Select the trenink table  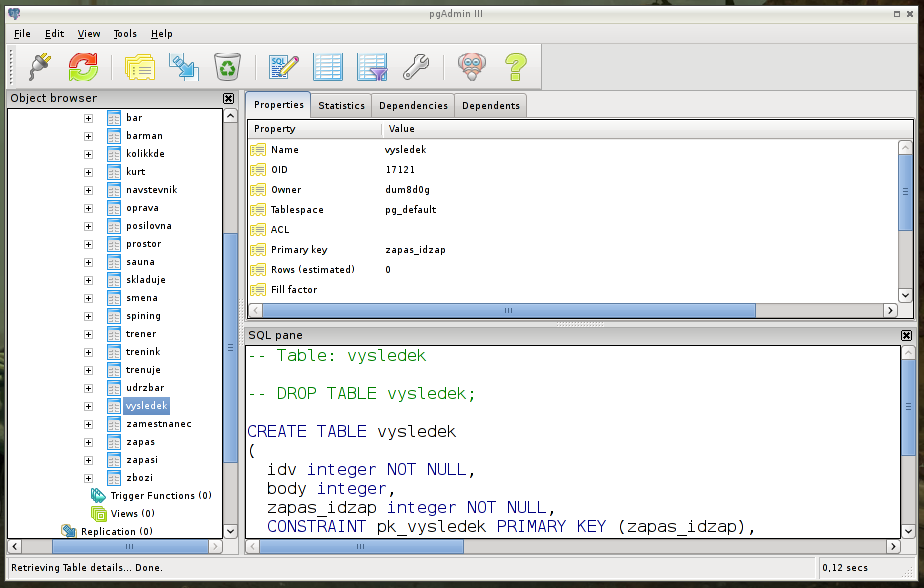coord(143,352)
